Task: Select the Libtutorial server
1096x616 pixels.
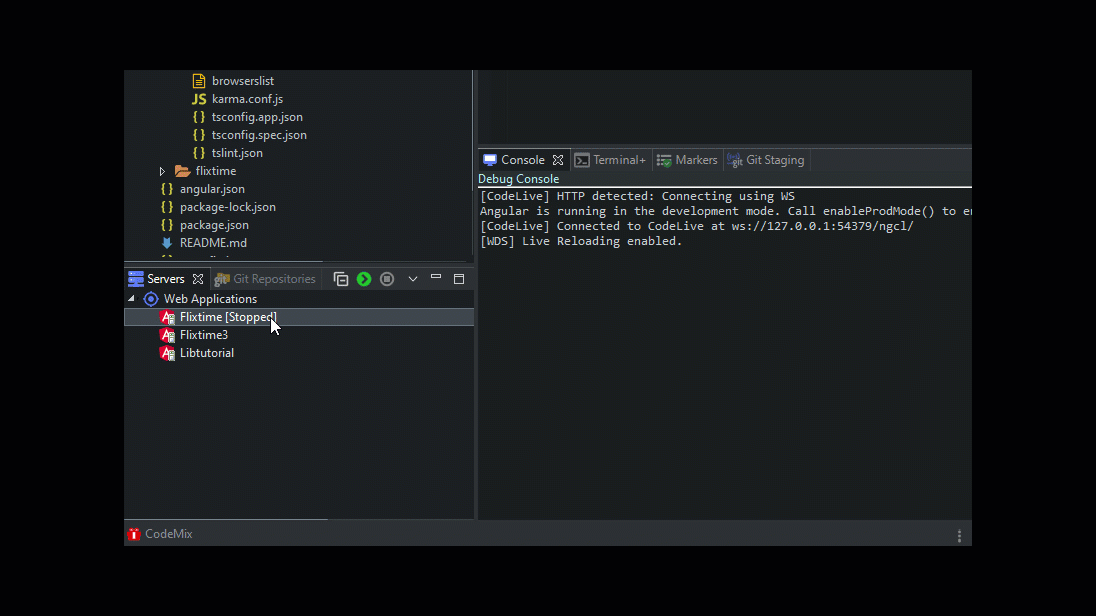Action: (x=206, y=352)
